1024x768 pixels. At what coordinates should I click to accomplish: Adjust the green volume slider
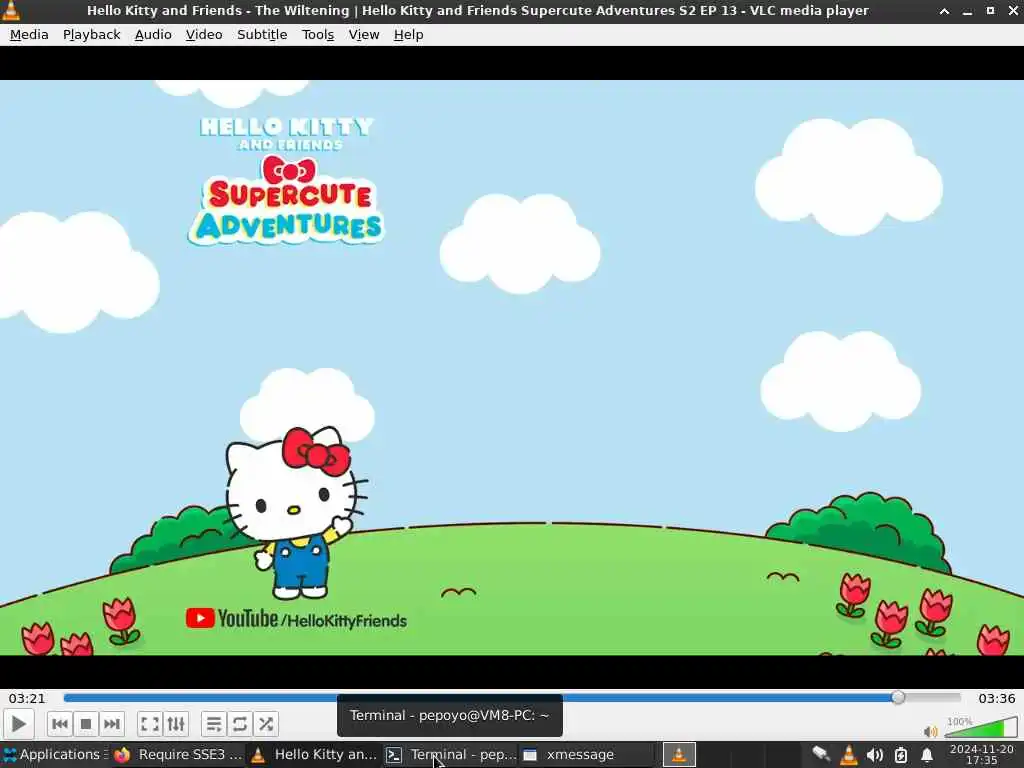pos(981,728)
